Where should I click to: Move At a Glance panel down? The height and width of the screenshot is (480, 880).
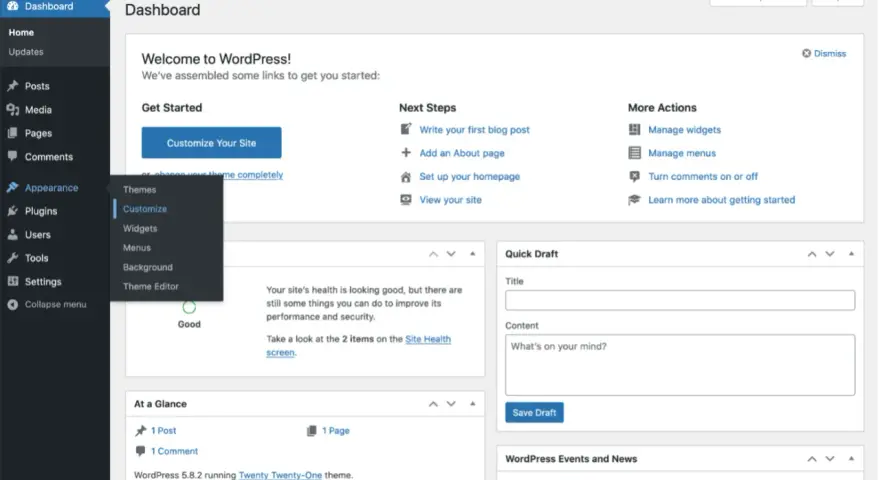451,404
